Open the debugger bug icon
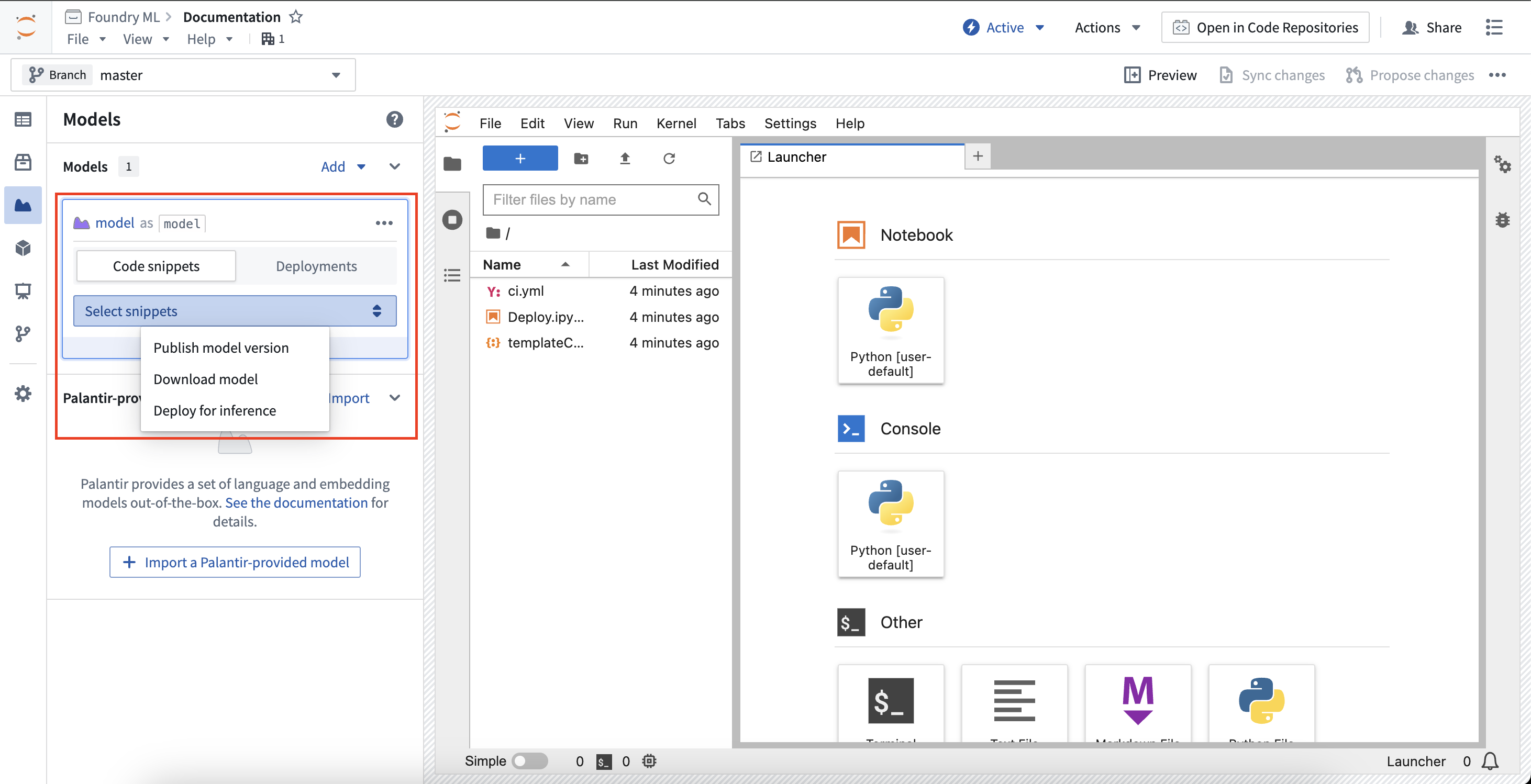Viewport: 1531px width, 784px height. coord(1502,220)
